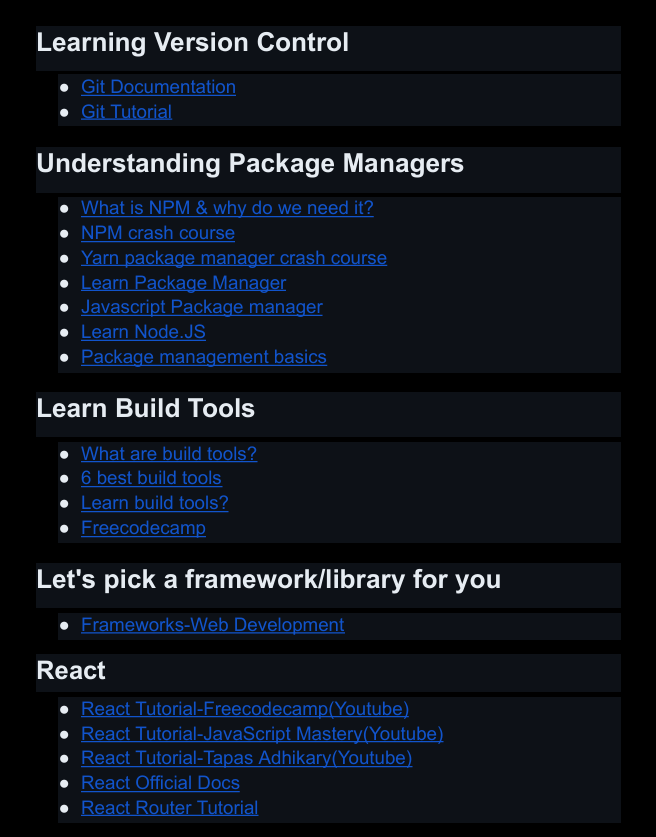The height and width of the screenshot is (837, 656).
Task: Open React Tutorial-Freecodecamp(Youtube) link
Action: [245, 709]
